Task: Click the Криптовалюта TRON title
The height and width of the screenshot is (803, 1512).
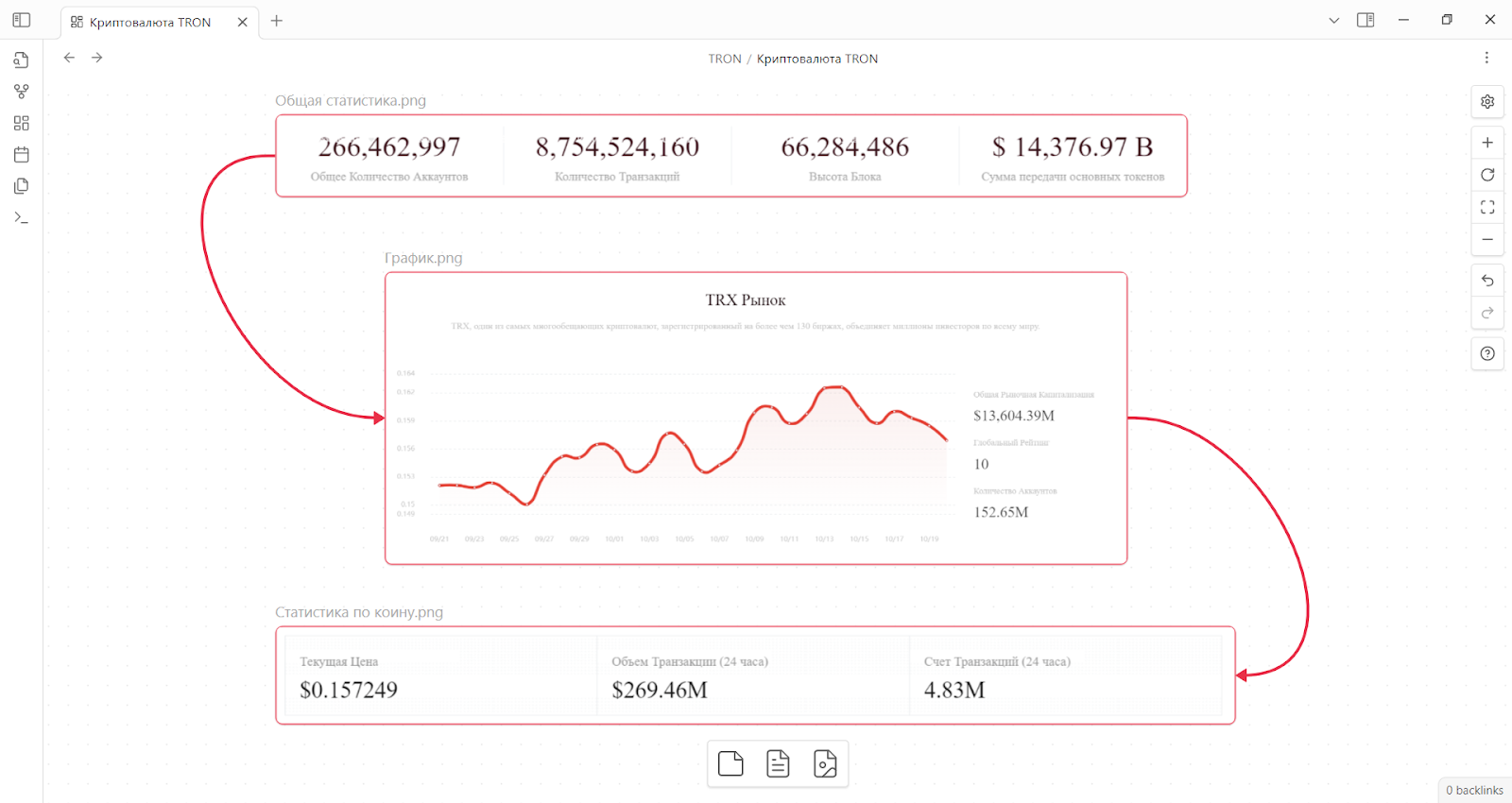Action: pos(817,59)
